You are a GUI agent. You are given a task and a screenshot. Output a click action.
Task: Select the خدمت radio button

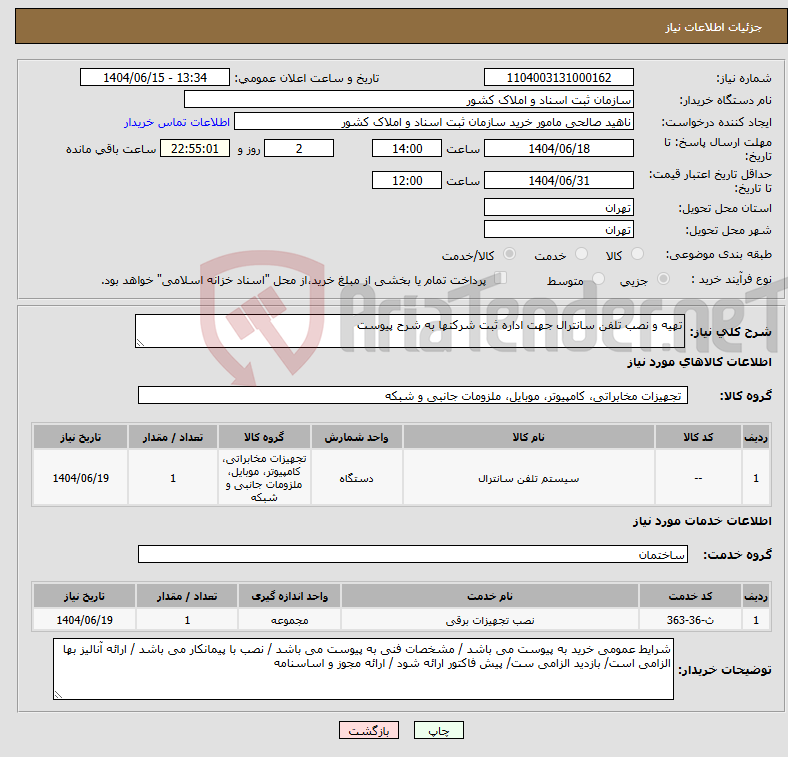pos(581,254)
